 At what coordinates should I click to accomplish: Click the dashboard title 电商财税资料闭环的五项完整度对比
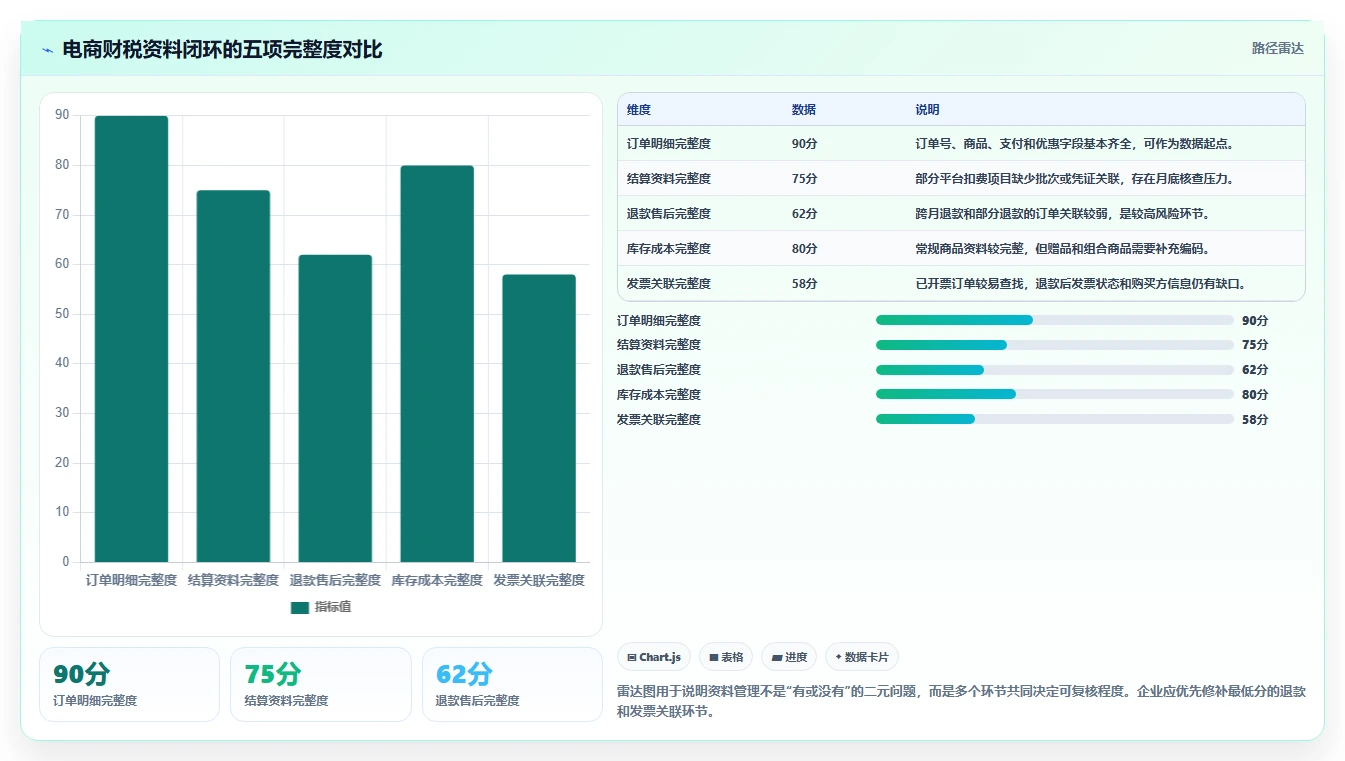222,50
